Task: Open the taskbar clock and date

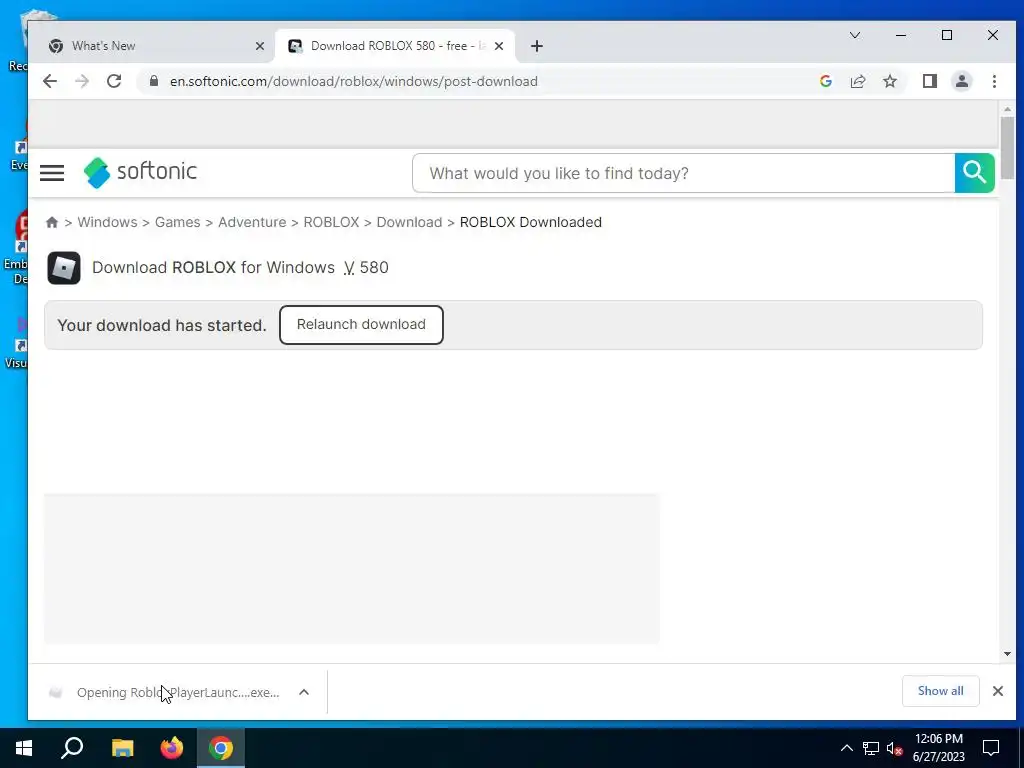Action: pos(938,748)
